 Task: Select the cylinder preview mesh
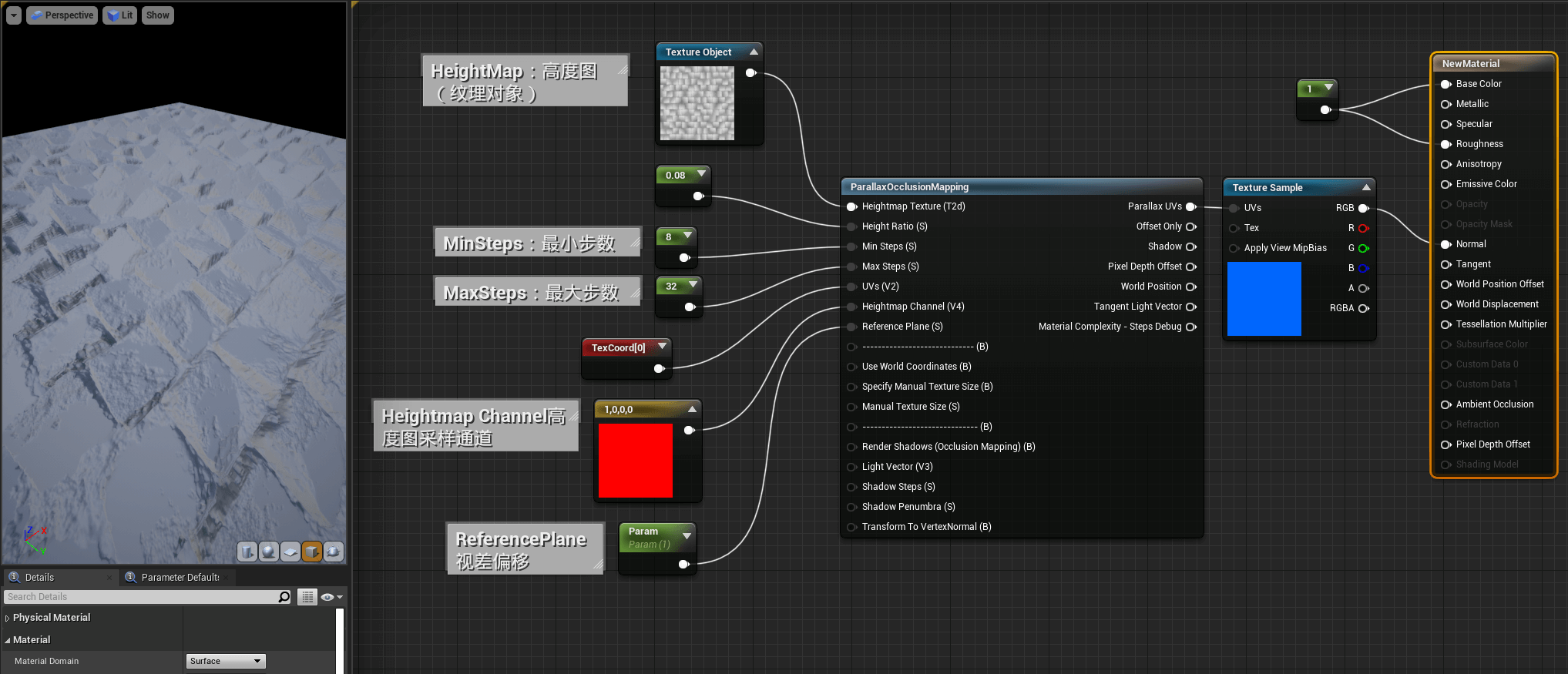[247, 552]
